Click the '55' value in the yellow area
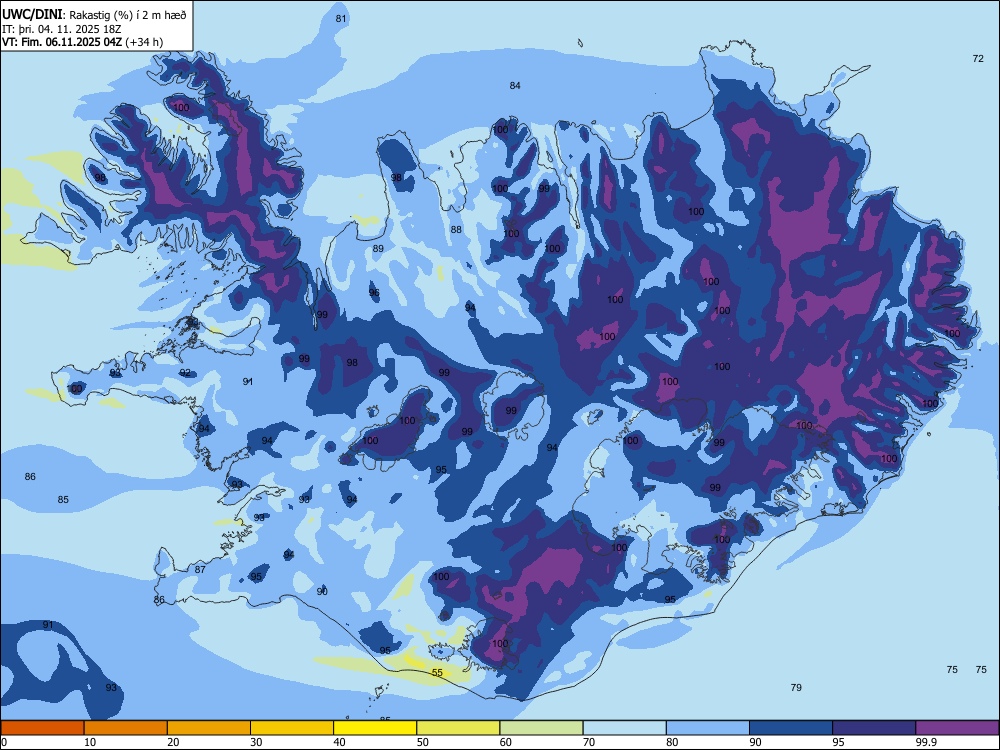This screenshot has width=1000, height=750. 437,673
